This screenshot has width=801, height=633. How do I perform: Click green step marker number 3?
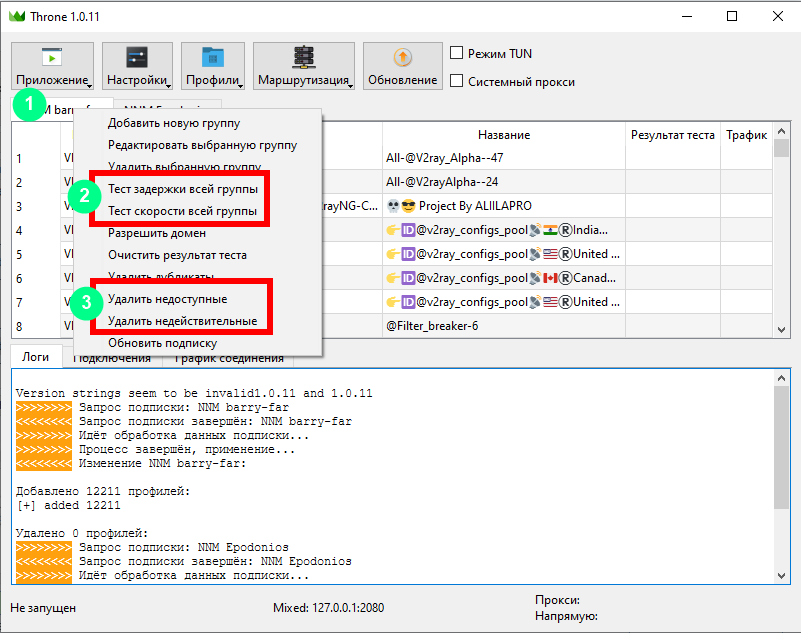pyautogui.click(x=85, y=301)
